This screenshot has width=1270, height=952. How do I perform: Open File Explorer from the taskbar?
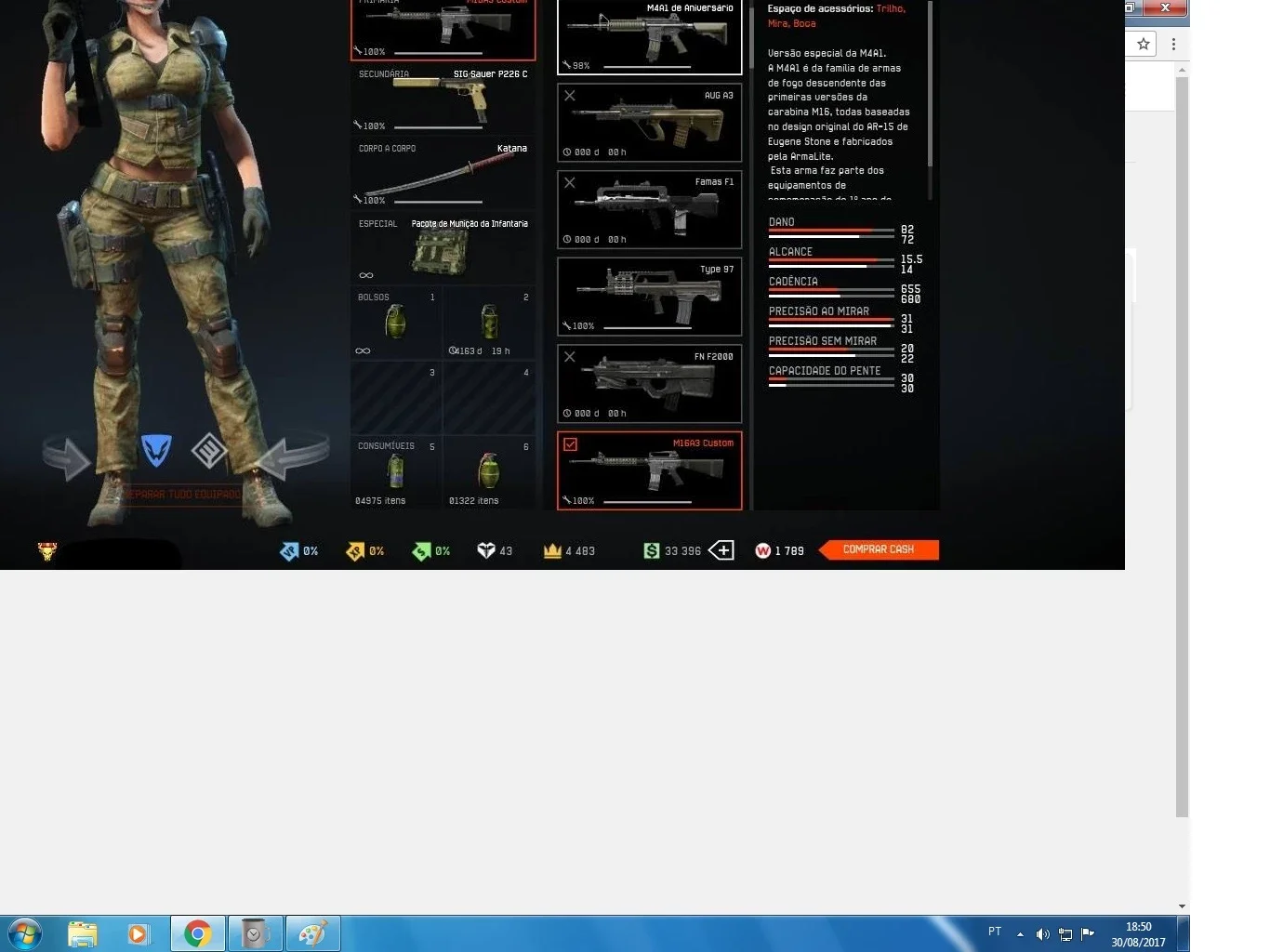click(83, 933)
